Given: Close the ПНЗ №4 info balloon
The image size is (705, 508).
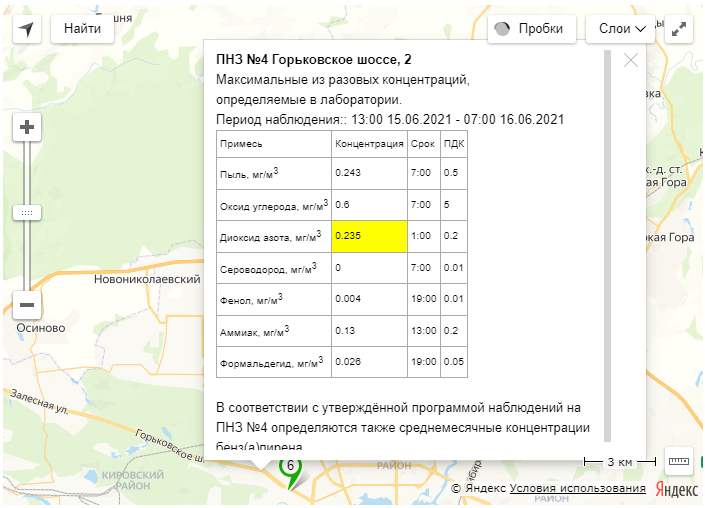Looking at the screenshot, I should click(x=631, y=60).
